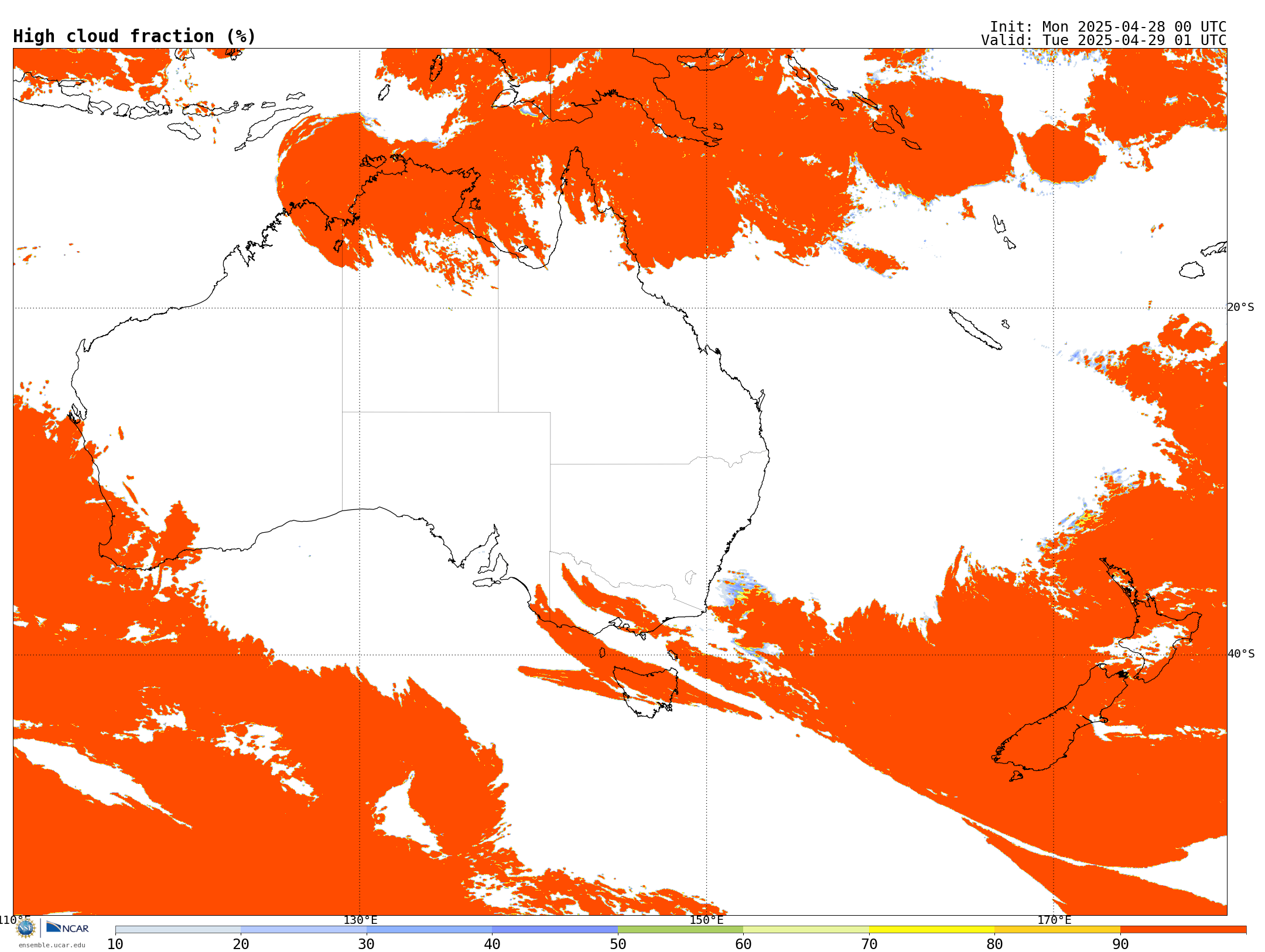Viewport: 1265px width, 952px height.
Task: Click the colorbar tick label 10
Action: [115, 944]
